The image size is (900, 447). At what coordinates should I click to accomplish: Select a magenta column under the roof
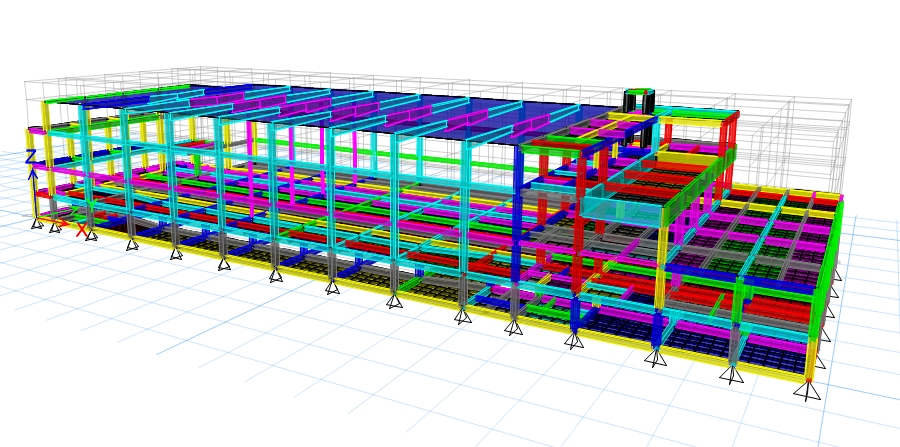(354, 150)
